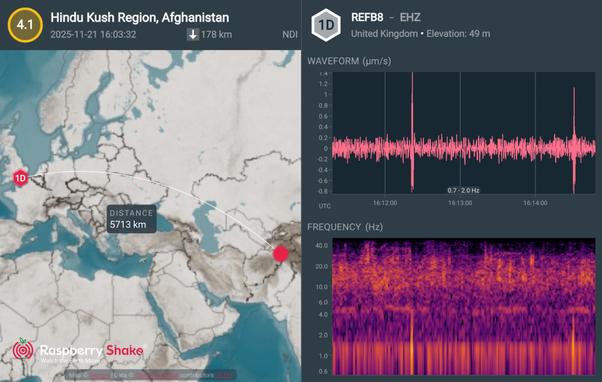Click the 16:12:00 time axis label

[385, 203]
